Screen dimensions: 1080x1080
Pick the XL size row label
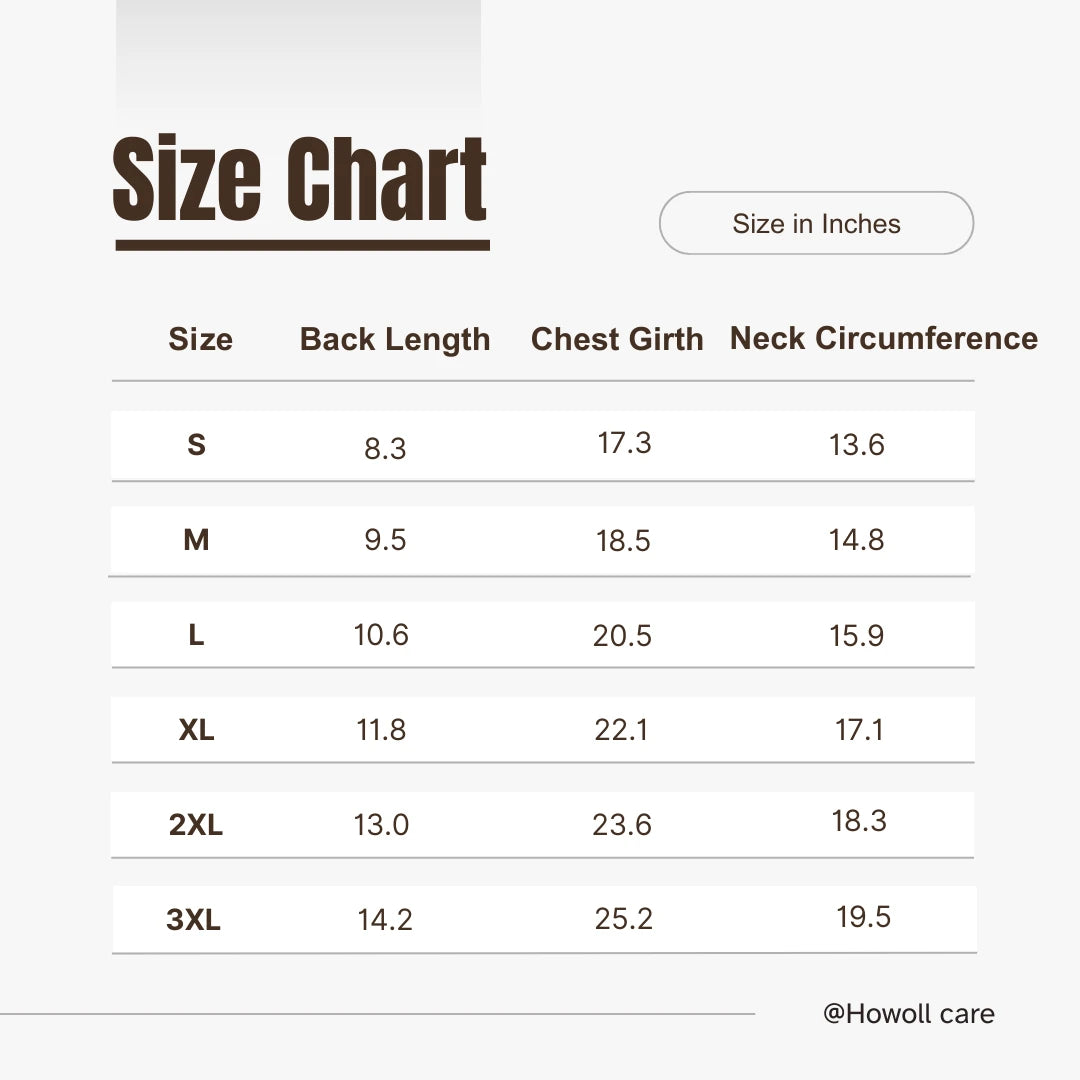pyautogui.click(x=196, y=730)
